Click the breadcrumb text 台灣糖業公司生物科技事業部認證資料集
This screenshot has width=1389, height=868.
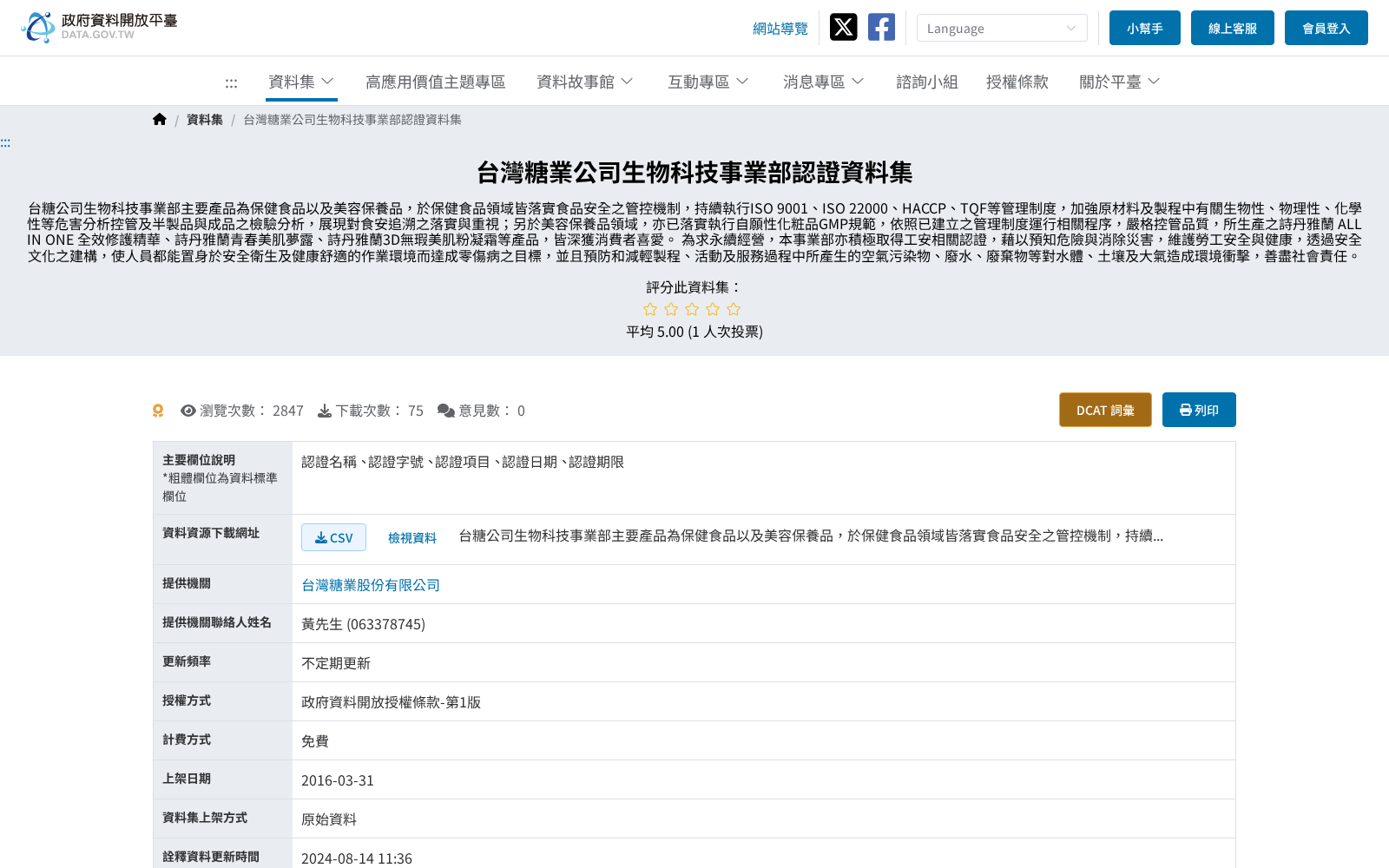[x=352, y=120]
